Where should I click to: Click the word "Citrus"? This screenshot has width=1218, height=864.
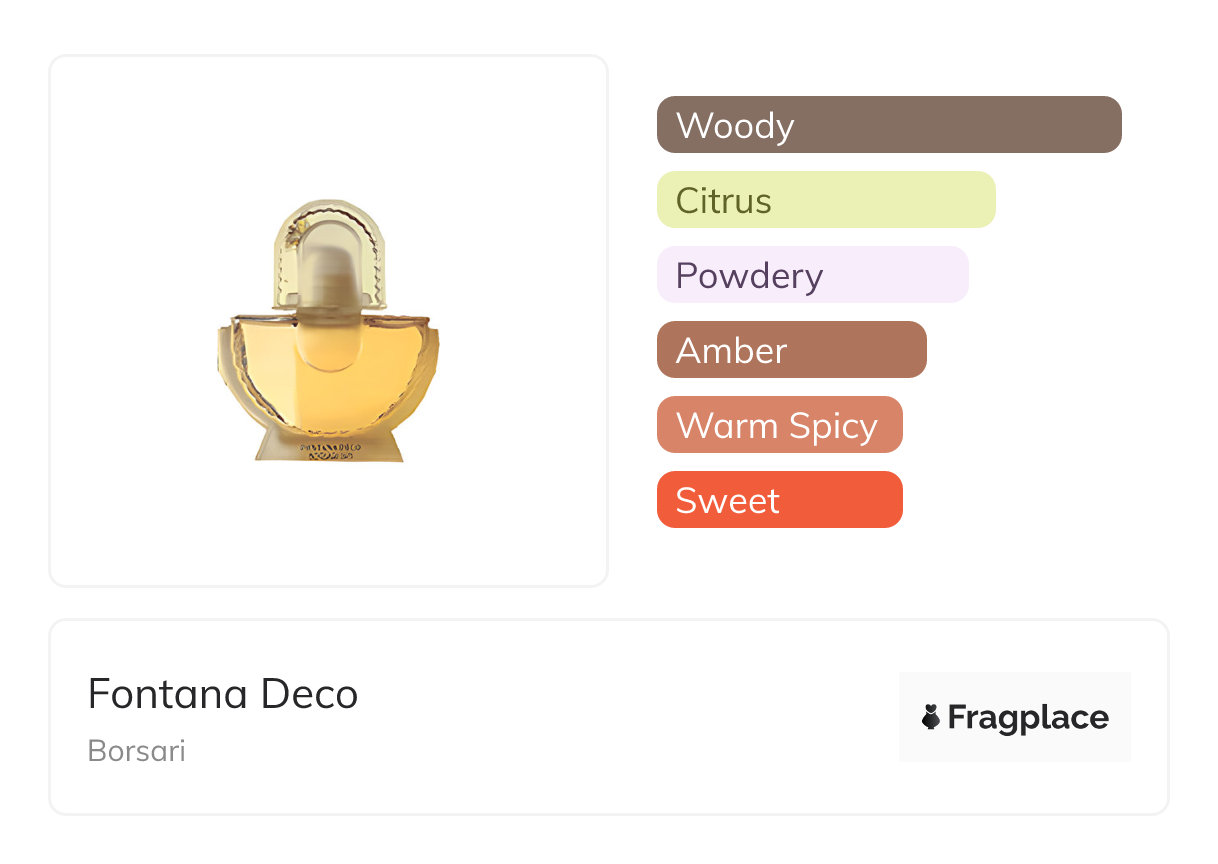point(723,201)
